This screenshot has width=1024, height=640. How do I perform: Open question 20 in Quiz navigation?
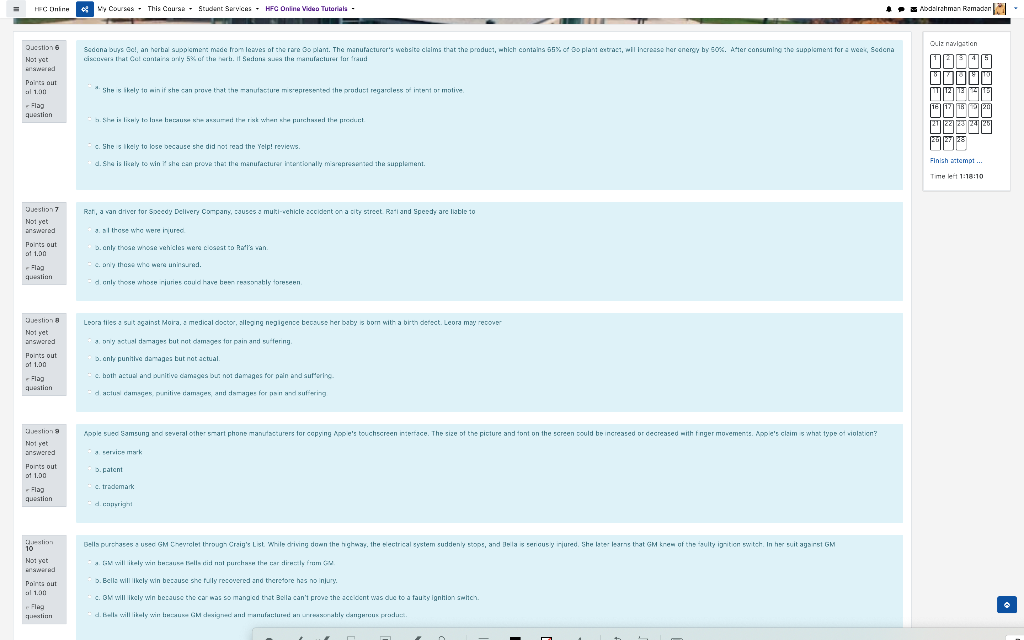[x=986, y=110]
